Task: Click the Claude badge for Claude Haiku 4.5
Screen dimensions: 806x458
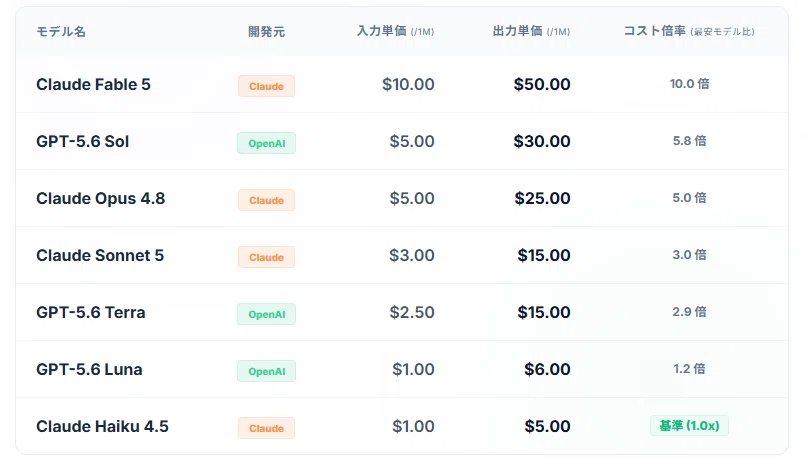Action: coord(266,428)
